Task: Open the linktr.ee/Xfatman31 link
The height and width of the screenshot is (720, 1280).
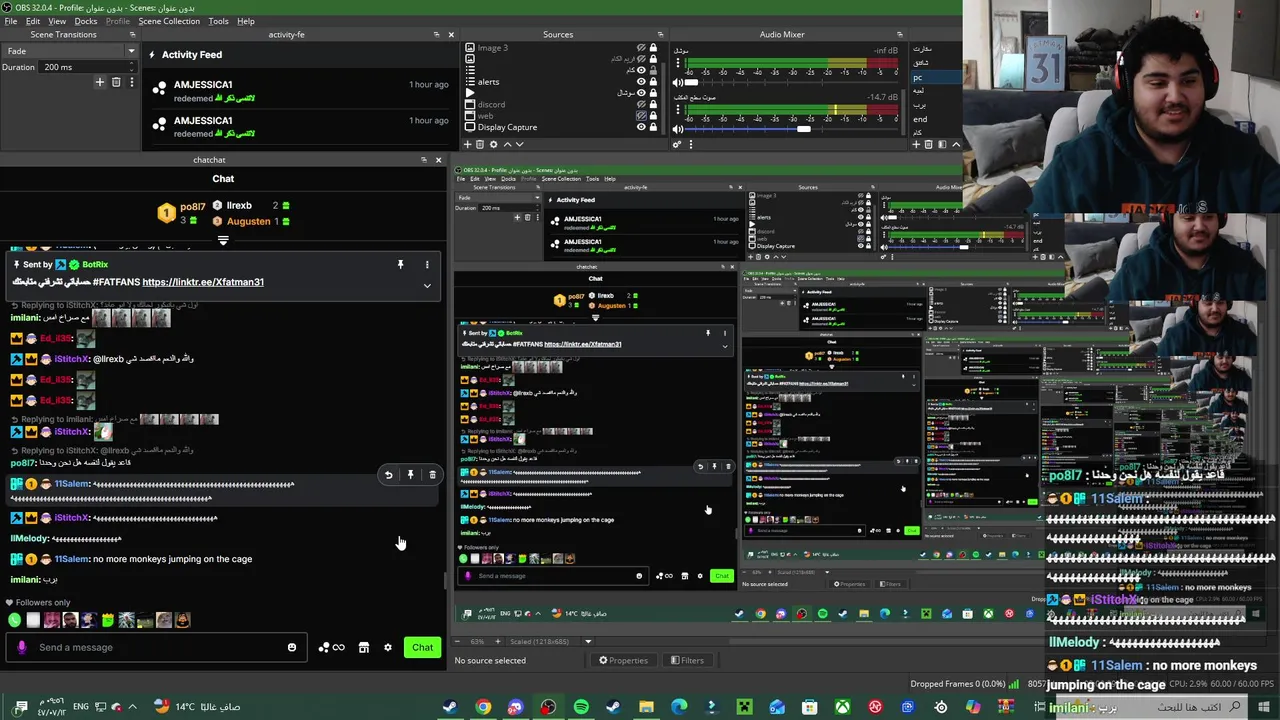Action: click(203, 282)
